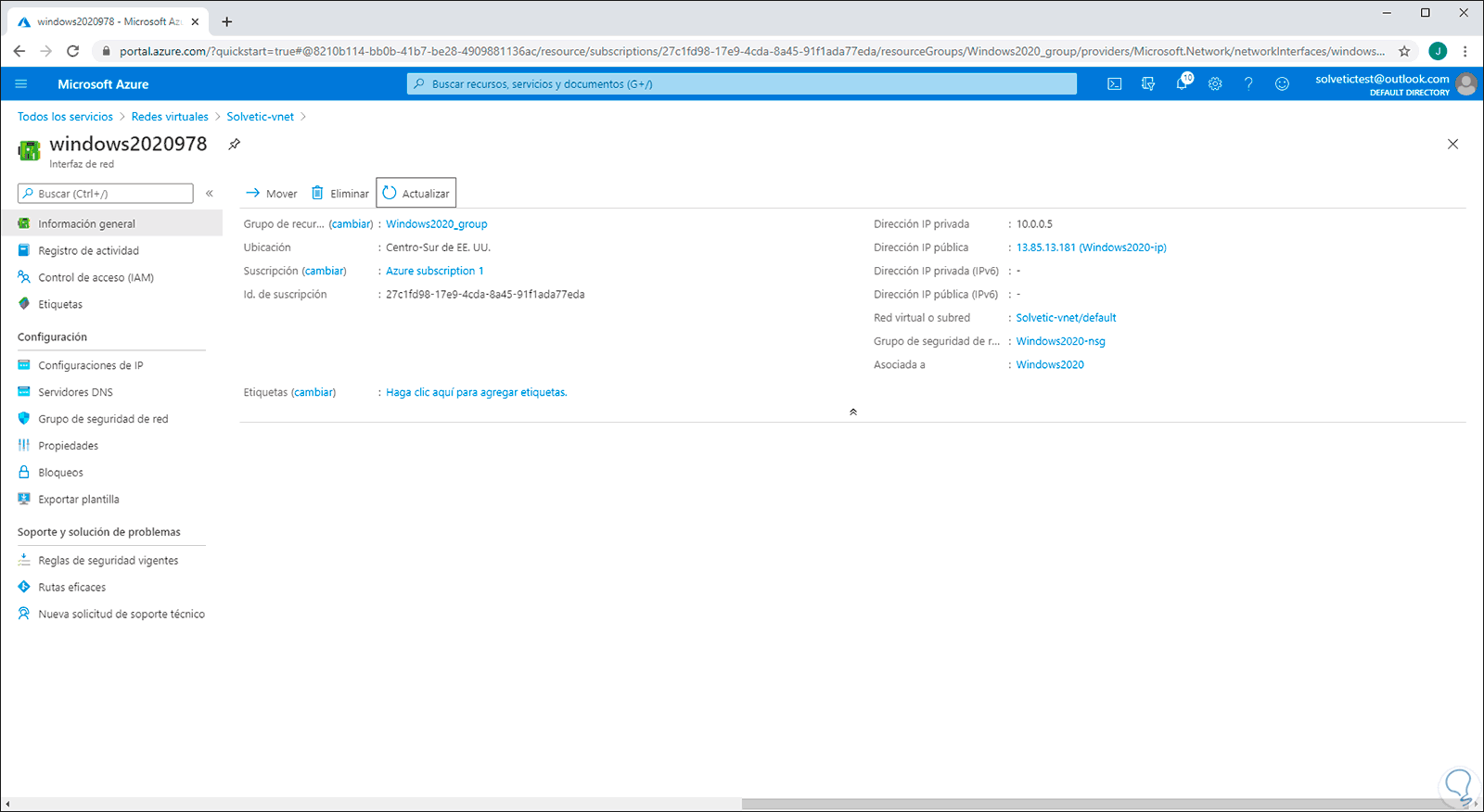Click the Microsoft Azure home title
The image size is (1484, 812).
tap(103, 84)
